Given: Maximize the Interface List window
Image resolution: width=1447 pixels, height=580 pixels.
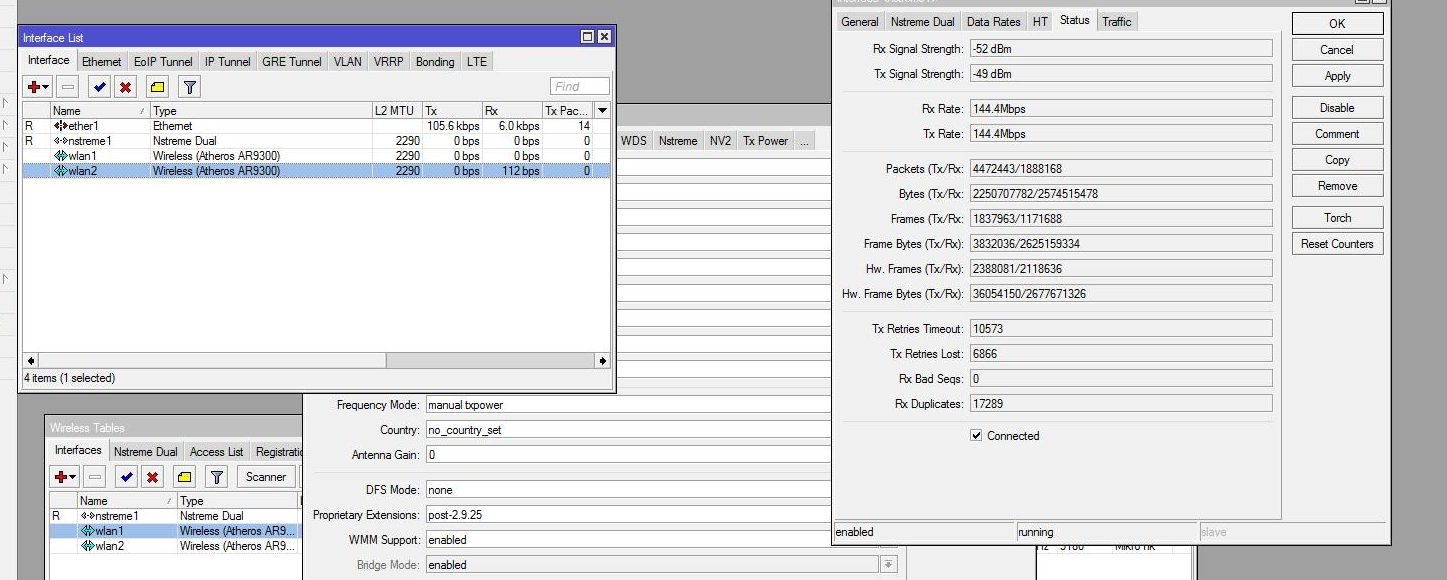Looking at the screenshot, I should pyautogui.click(x=587, y=37).
